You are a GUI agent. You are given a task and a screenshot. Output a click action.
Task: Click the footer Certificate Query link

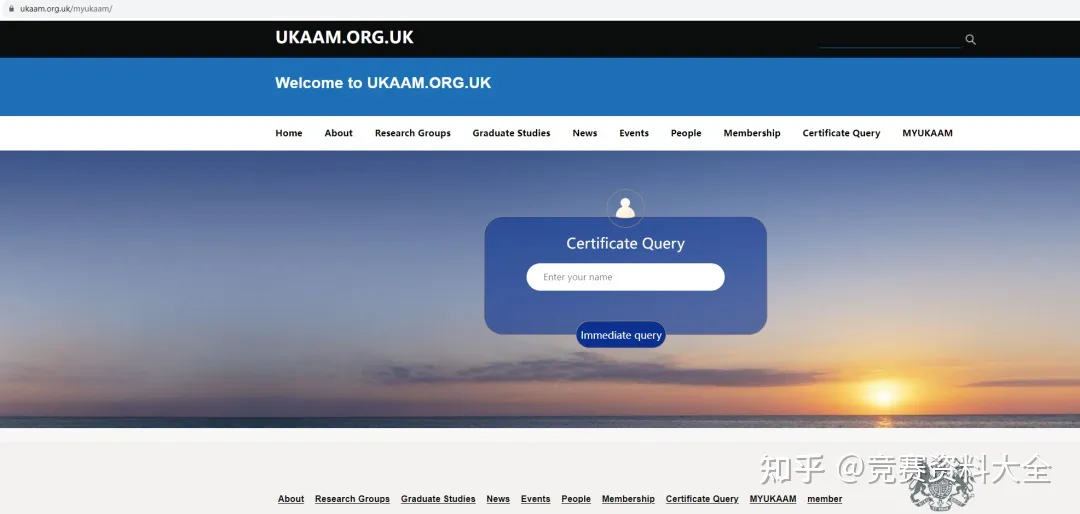(702, 499)
